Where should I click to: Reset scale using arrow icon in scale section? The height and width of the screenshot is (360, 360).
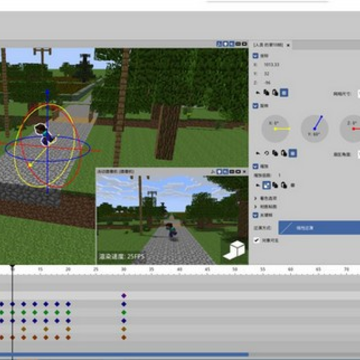pyautogui.click(x=258, y=185)
